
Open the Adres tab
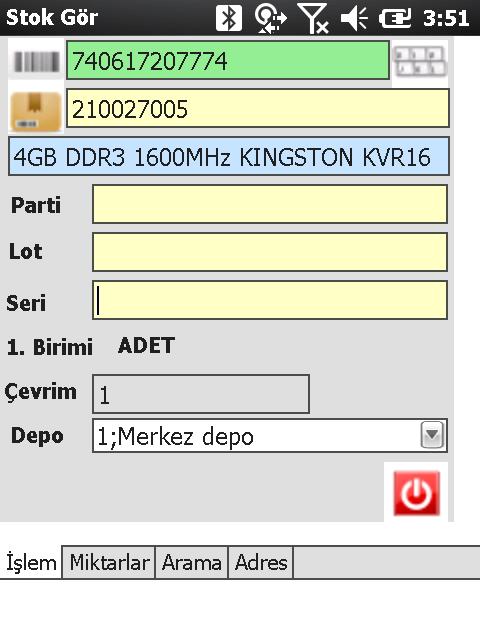(x=261, y=562)
